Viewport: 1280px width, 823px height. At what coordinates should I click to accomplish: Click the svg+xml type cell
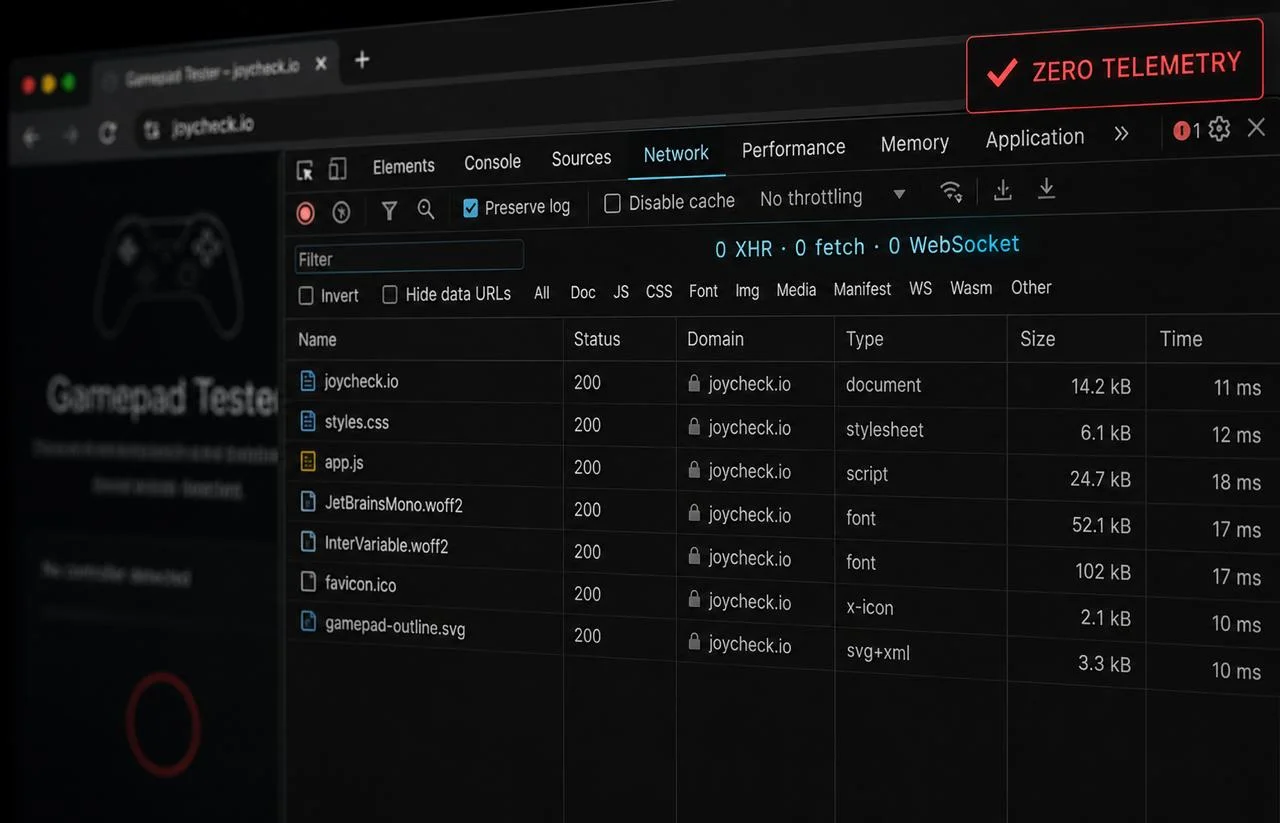pos(878,653)
